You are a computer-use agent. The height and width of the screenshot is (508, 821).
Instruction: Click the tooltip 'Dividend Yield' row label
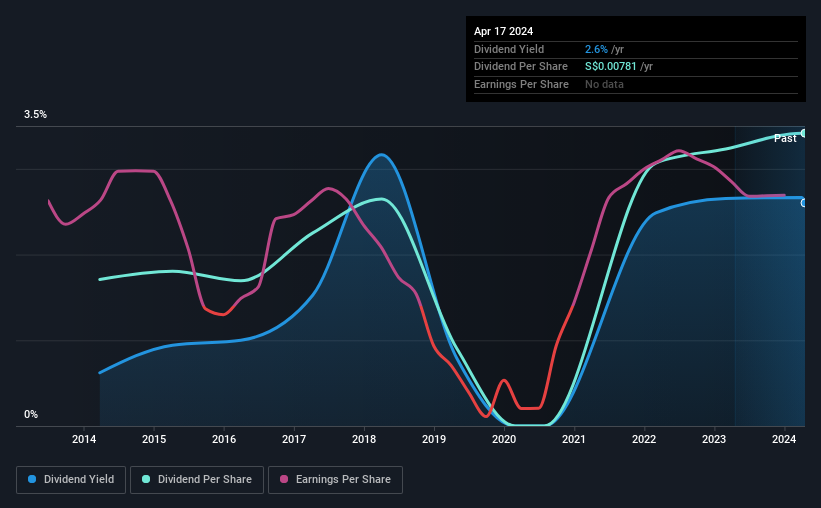[509, 49]
